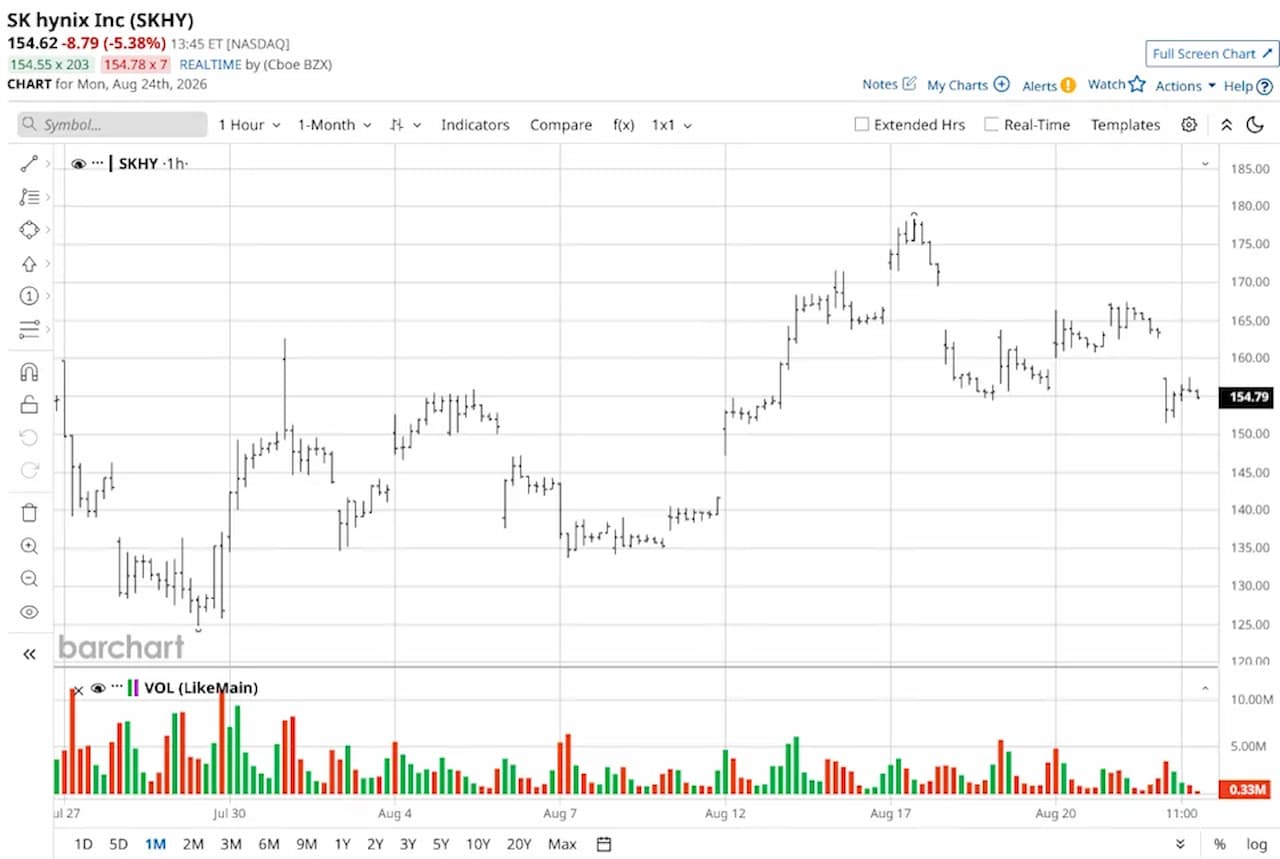This screenshot has height=859, width=1280.
Task: Click the 0.33M volume label
Action: click(x=1247, y=790)
